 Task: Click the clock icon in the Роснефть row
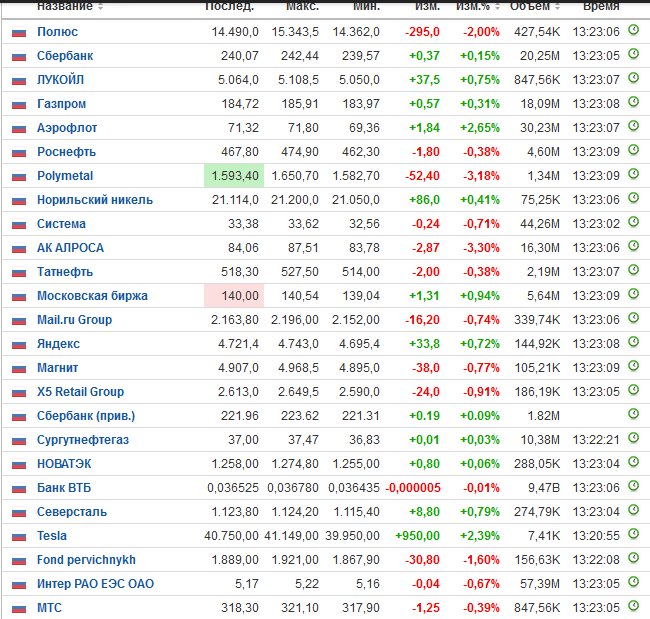[x=633, y=150]
